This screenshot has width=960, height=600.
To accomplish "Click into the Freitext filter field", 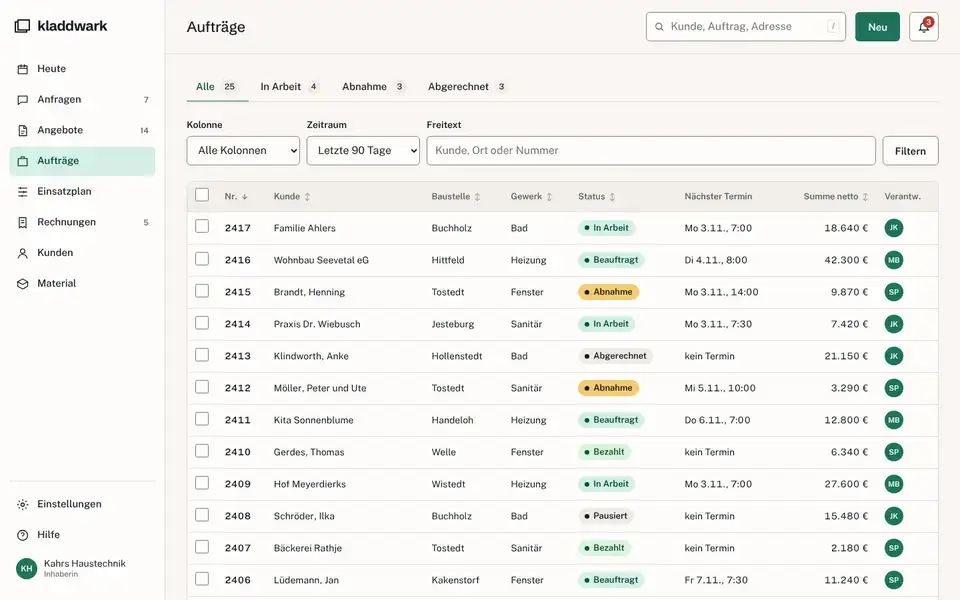I will coord(651,151).
